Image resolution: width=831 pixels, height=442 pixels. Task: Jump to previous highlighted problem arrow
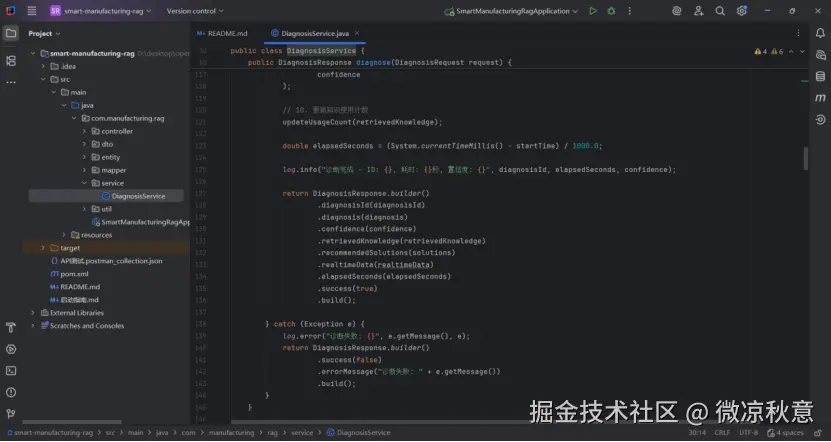coord(791,51)
